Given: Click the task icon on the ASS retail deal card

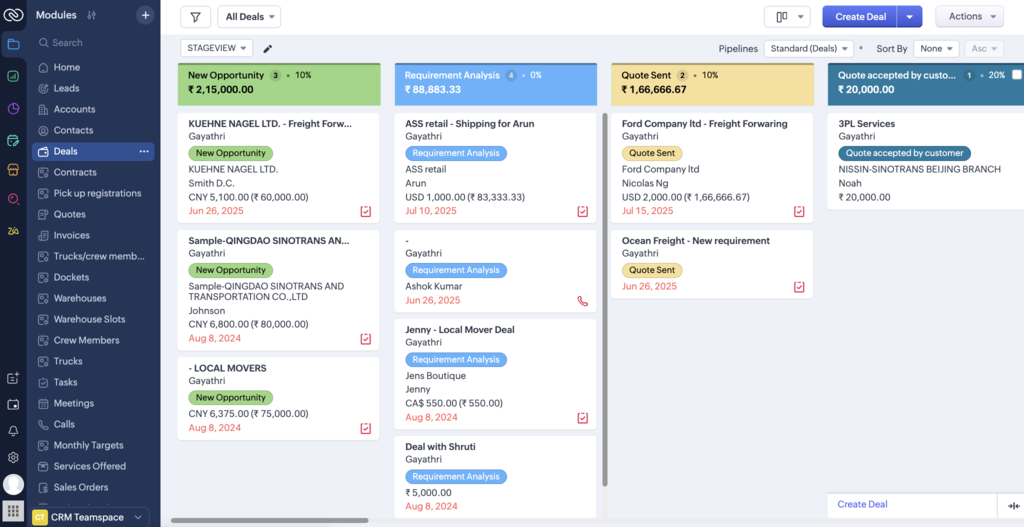Looking at the screenshot, I should [583, 212].
